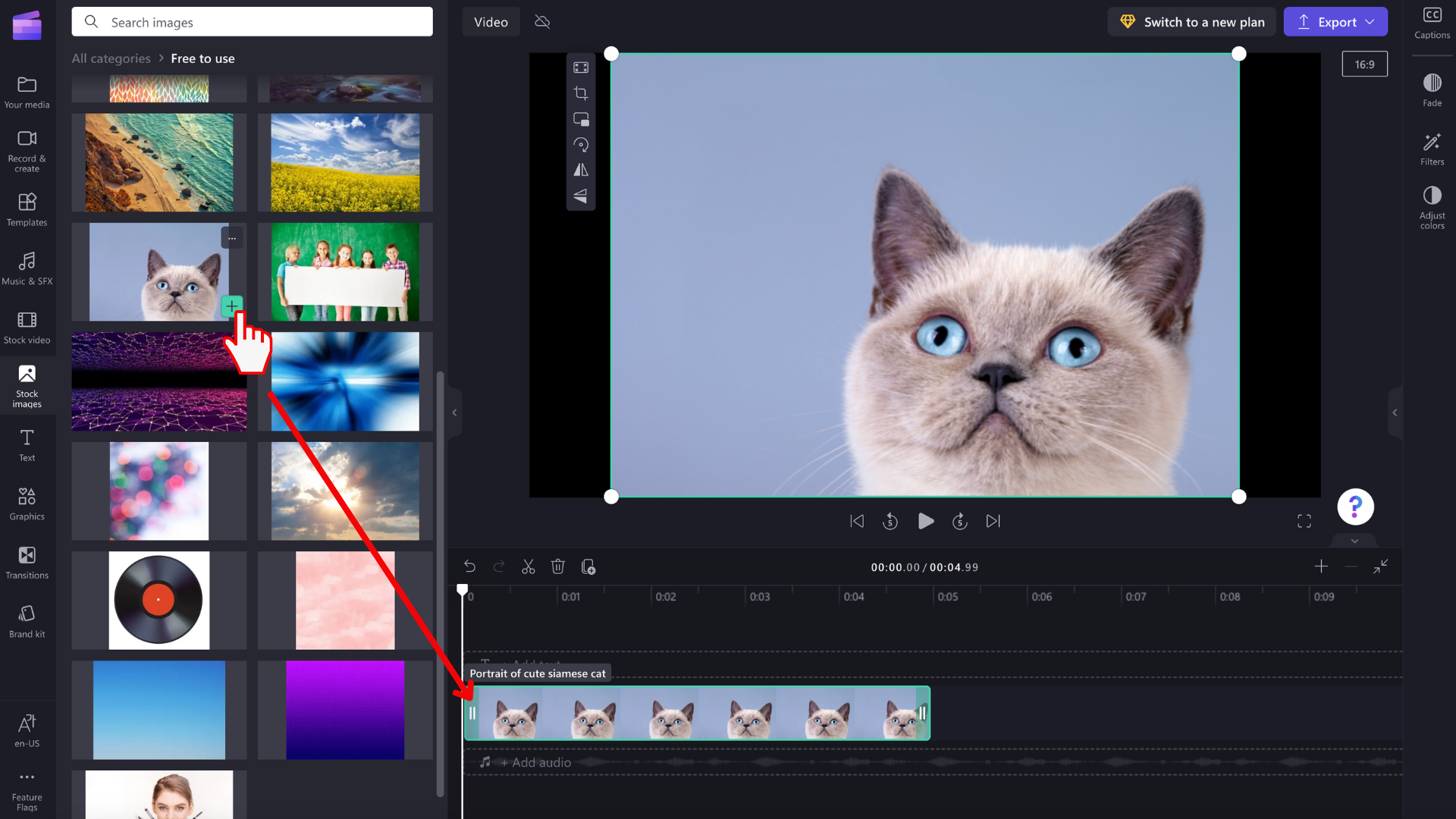This screenshot has width=1456, height=819.
Task: Add cat image to timeline with plus
Action: (232, 306)
